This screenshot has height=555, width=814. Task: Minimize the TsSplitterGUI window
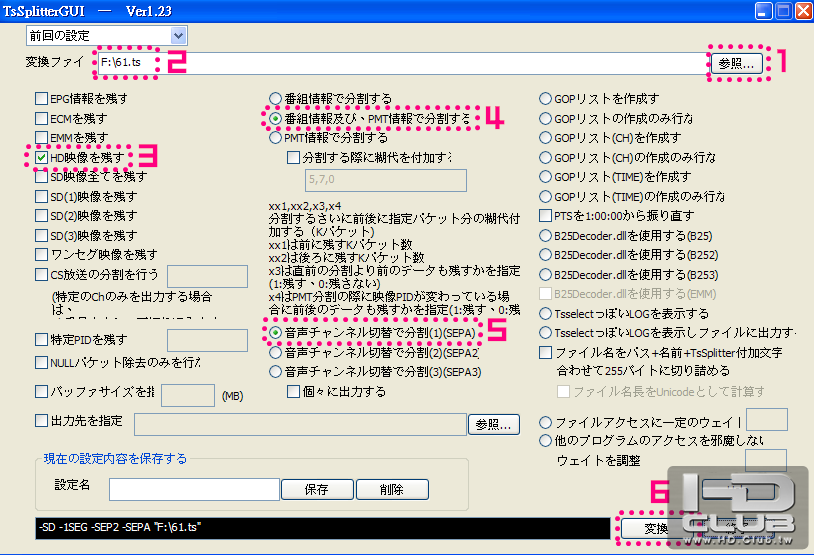[x=763, y=11]
